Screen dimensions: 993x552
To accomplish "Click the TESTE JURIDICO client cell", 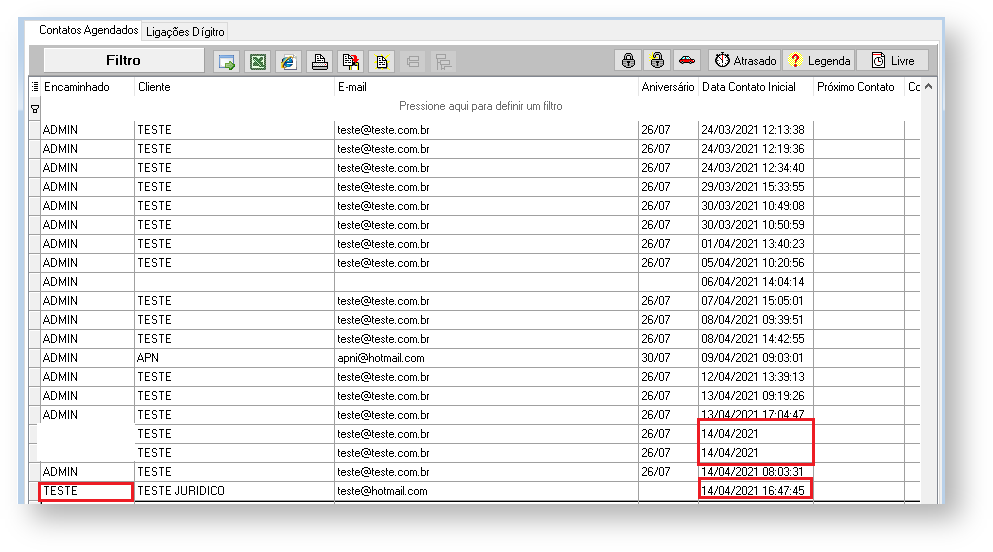I will (234, 491).
